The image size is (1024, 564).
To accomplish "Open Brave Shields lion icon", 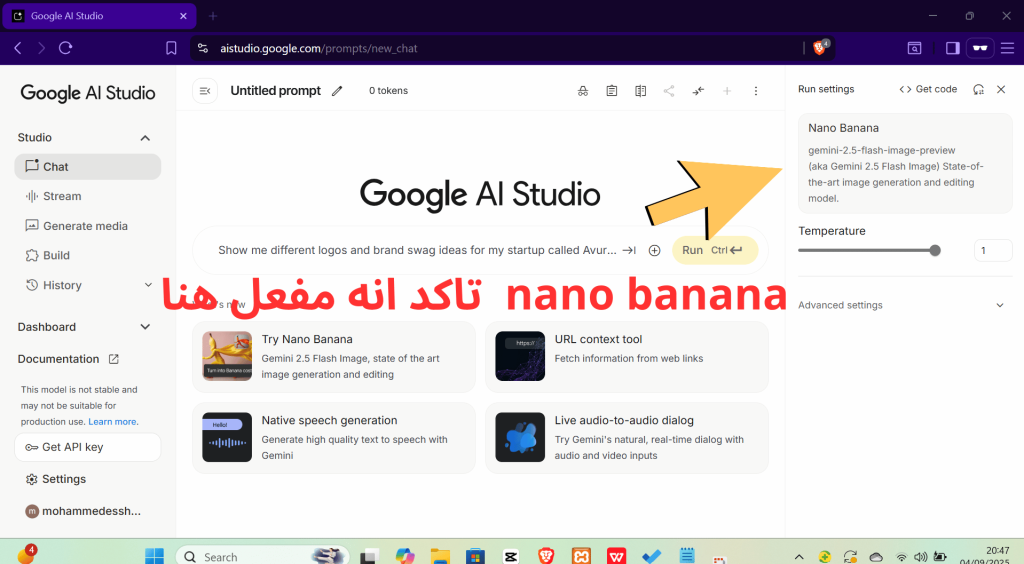I will tap(820, 48).
